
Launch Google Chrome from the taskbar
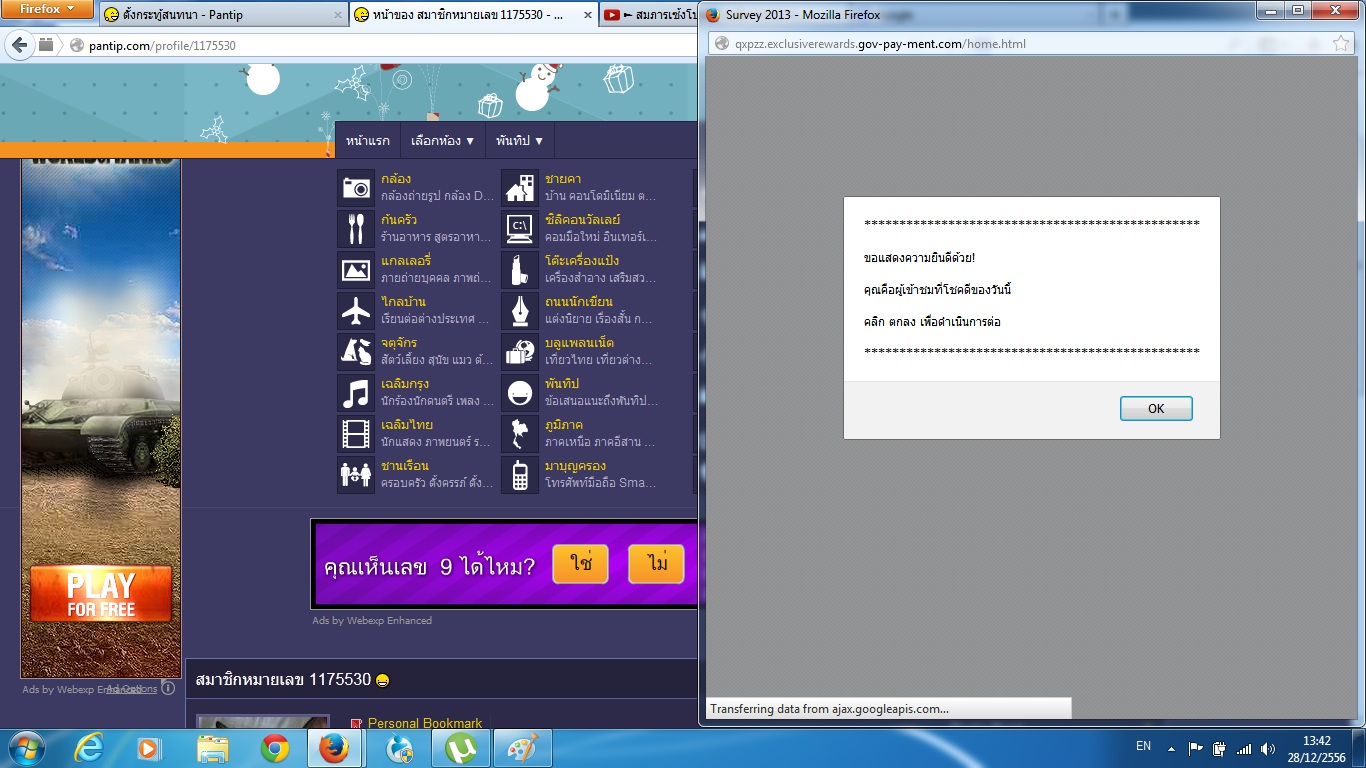tap(275, 748)
